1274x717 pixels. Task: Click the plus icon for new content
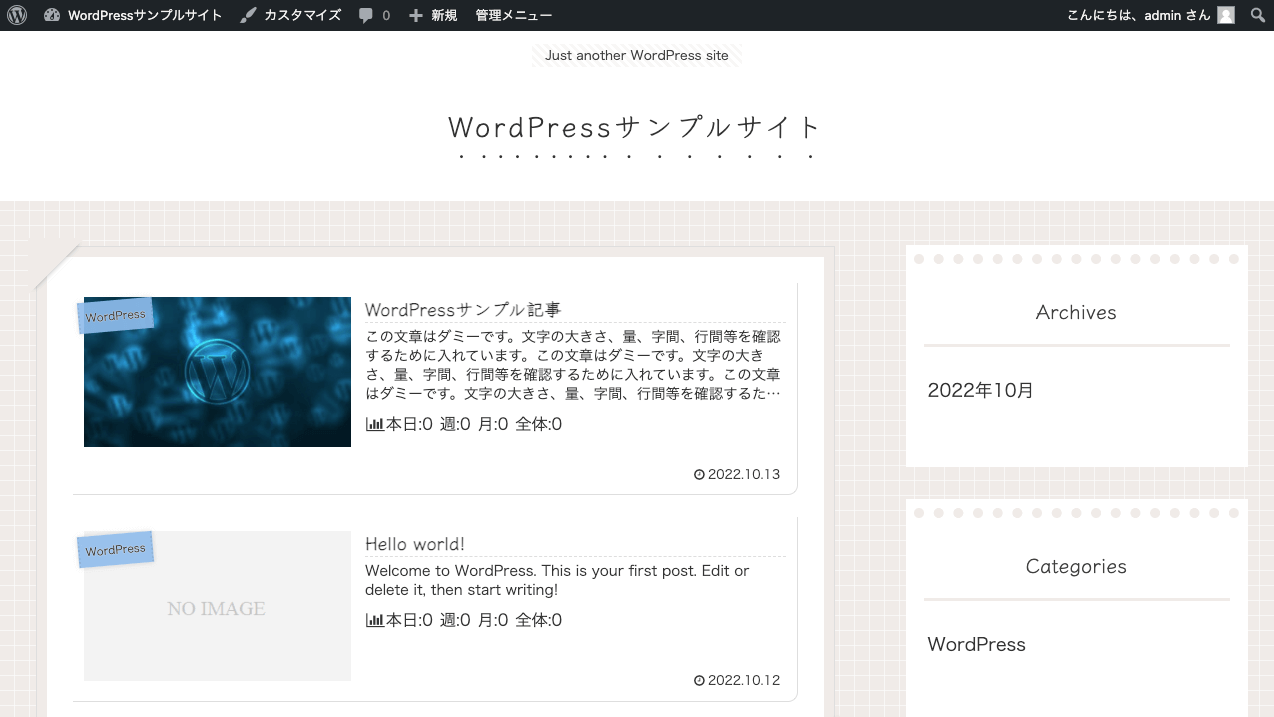416,15
